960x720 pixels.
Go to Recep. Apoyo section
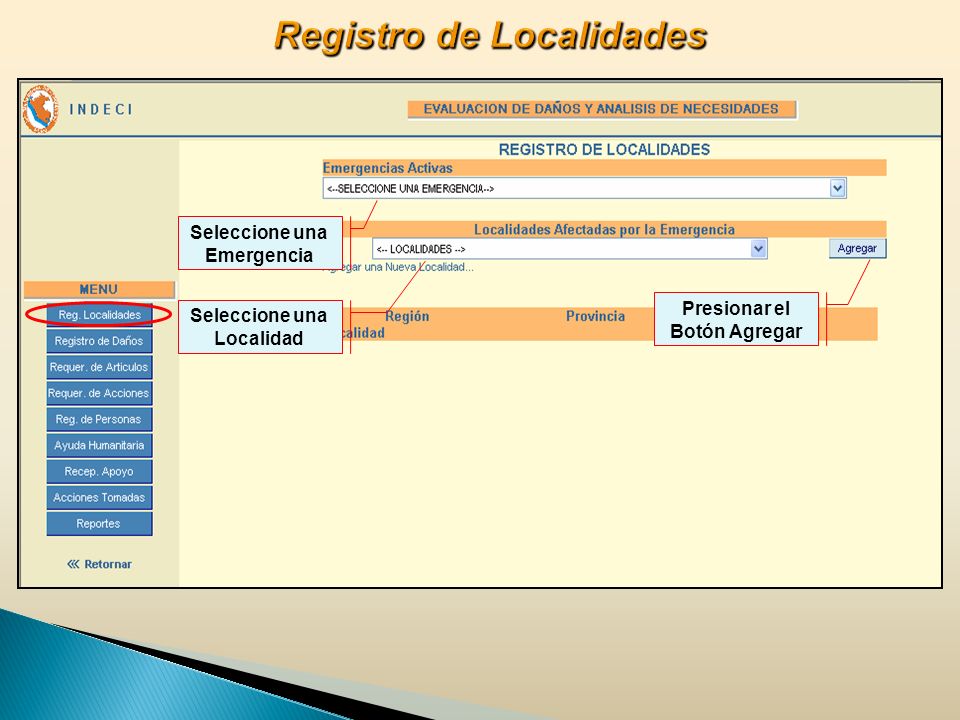click(99, 471)
